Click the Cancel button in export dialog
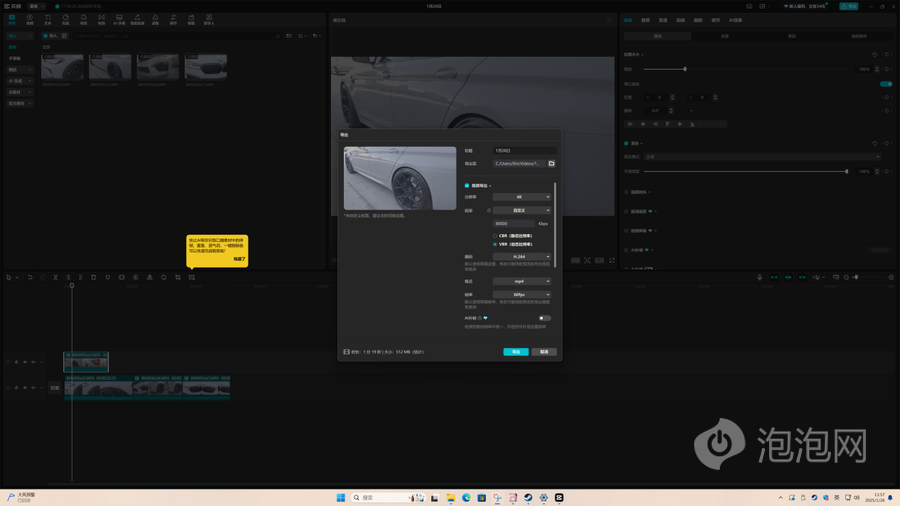This screenshot has height=506, width=900. click(544, 352)
